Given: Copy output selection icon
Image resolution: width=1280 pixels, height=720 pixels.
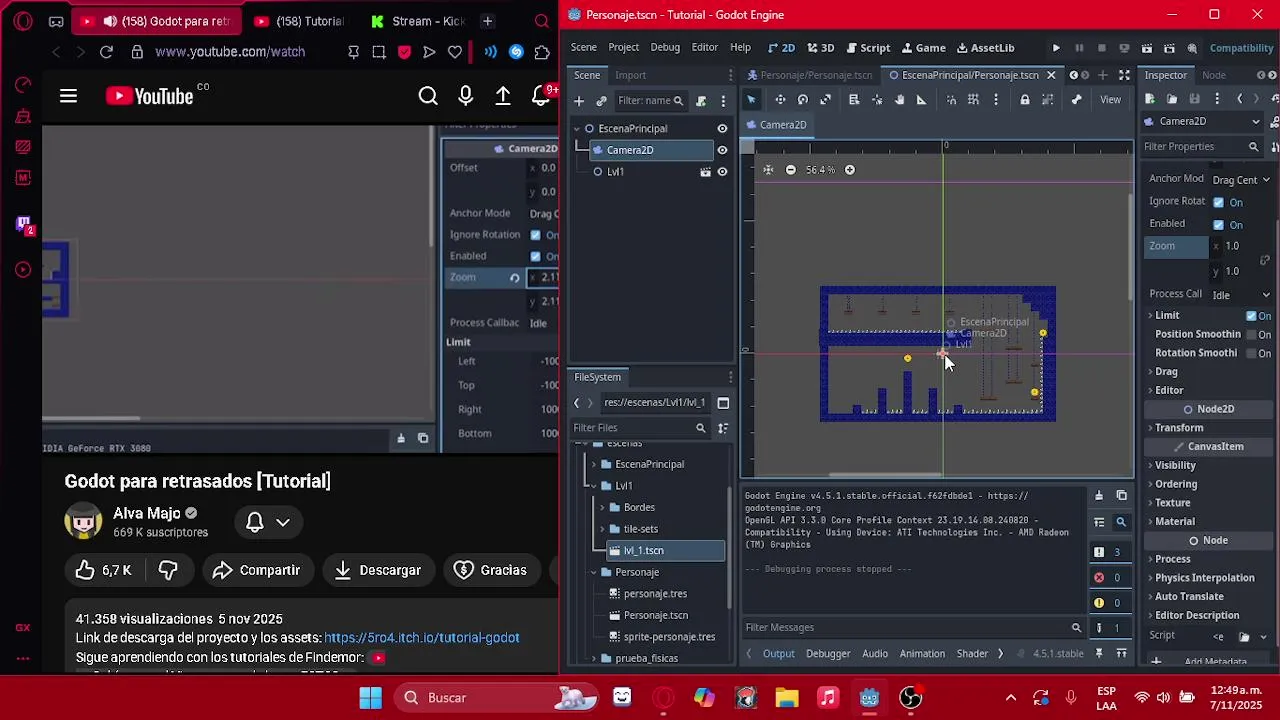Looking at the screenshot, I should point(1121,496).
